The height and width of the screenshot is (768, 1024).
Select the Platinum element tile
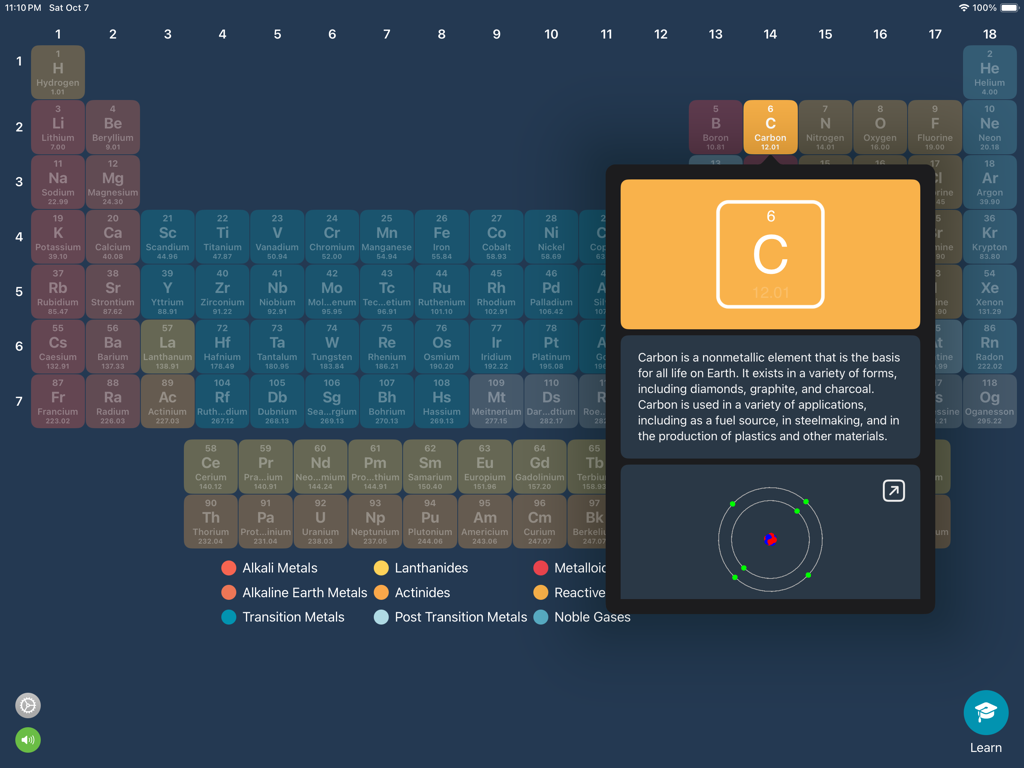coord(551,345)
